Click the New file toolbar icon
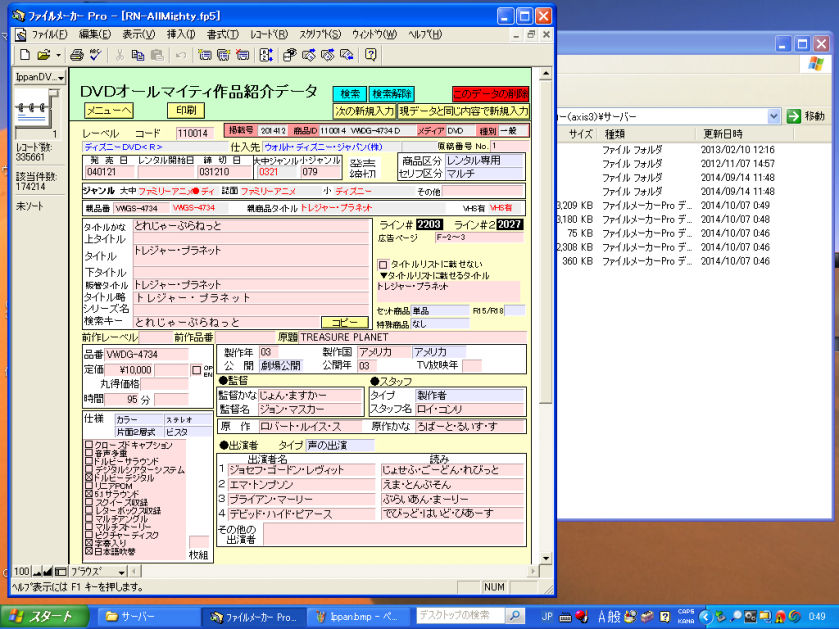839x629 pixels. point(25,55)
